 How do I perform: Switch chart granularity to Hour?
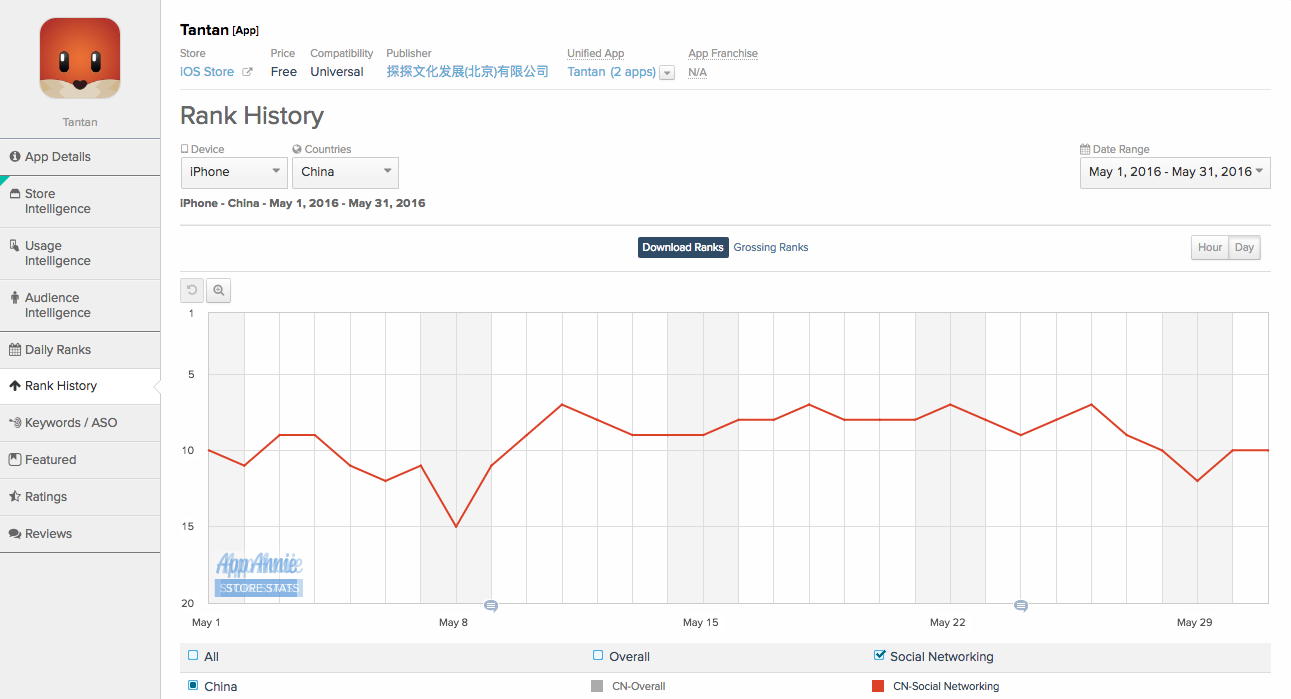coord(1210,247)
